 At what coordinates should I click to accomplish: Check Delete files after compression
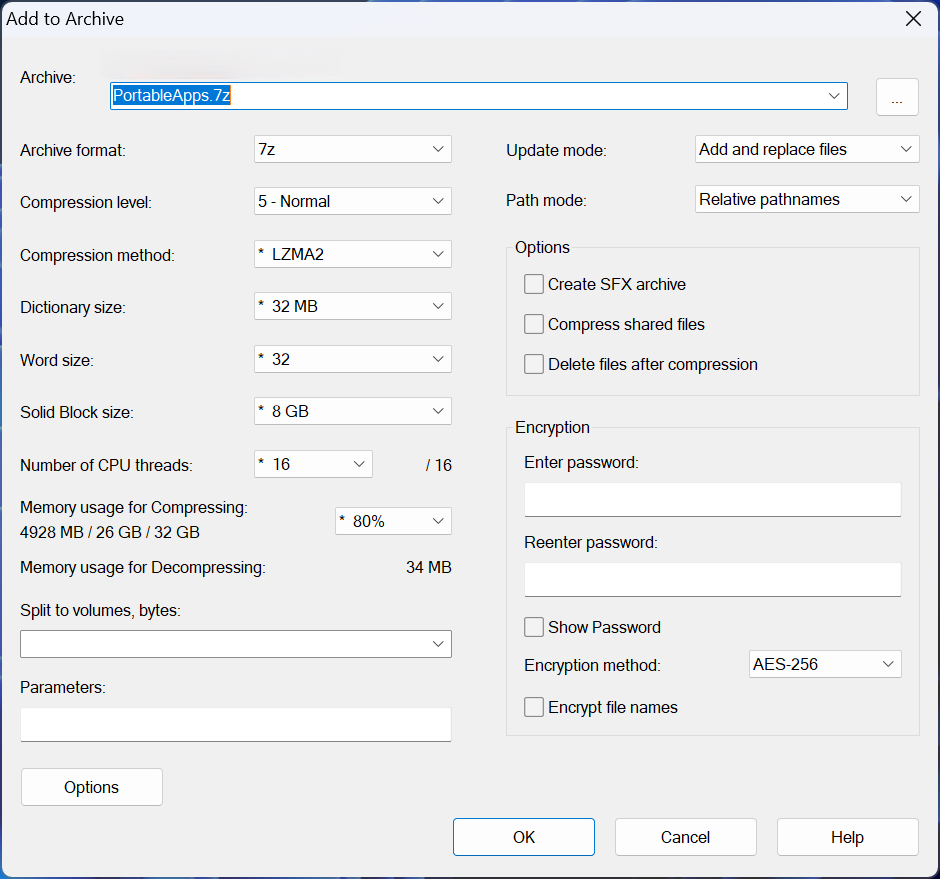tap(534, 364)
